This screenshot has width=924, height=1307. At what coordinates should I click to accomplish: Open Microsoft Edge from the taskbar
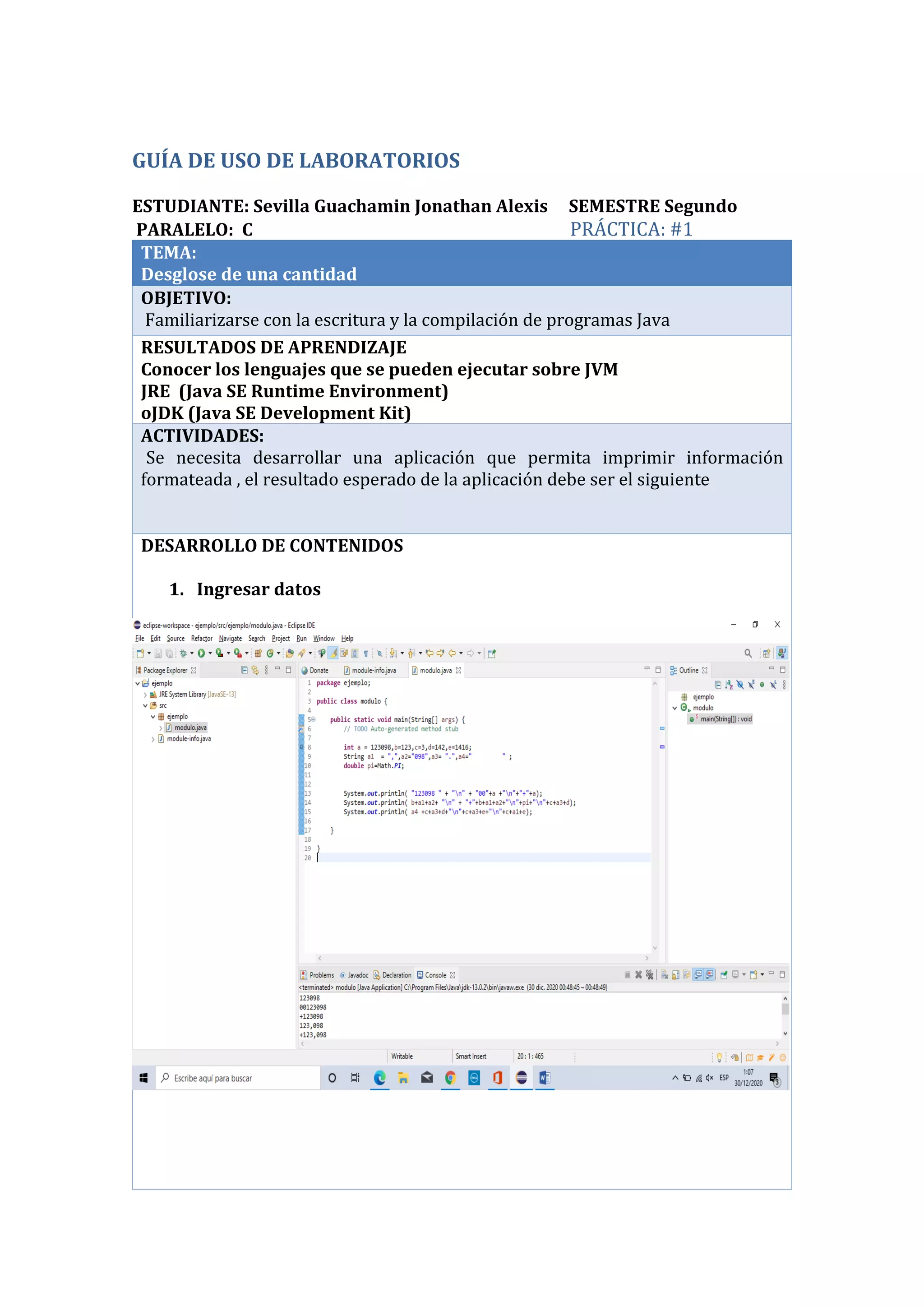[x=379, y=1078]
